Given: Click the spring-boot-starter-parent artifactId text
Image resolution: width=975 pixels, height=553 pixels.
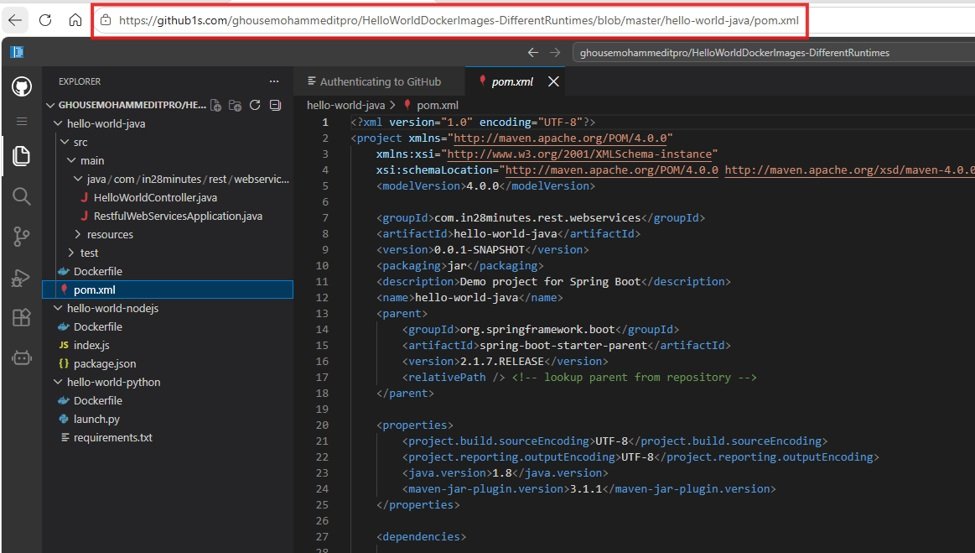Looking at the screenshot, I should point(563,345).
